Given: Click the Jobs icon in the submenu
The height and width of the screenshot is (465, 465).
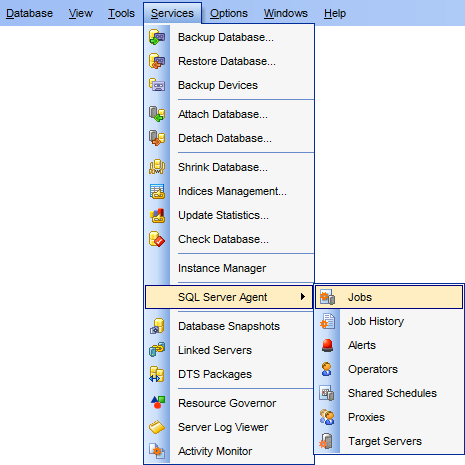Looking at the screenshot, I should [x=327, y=297].
